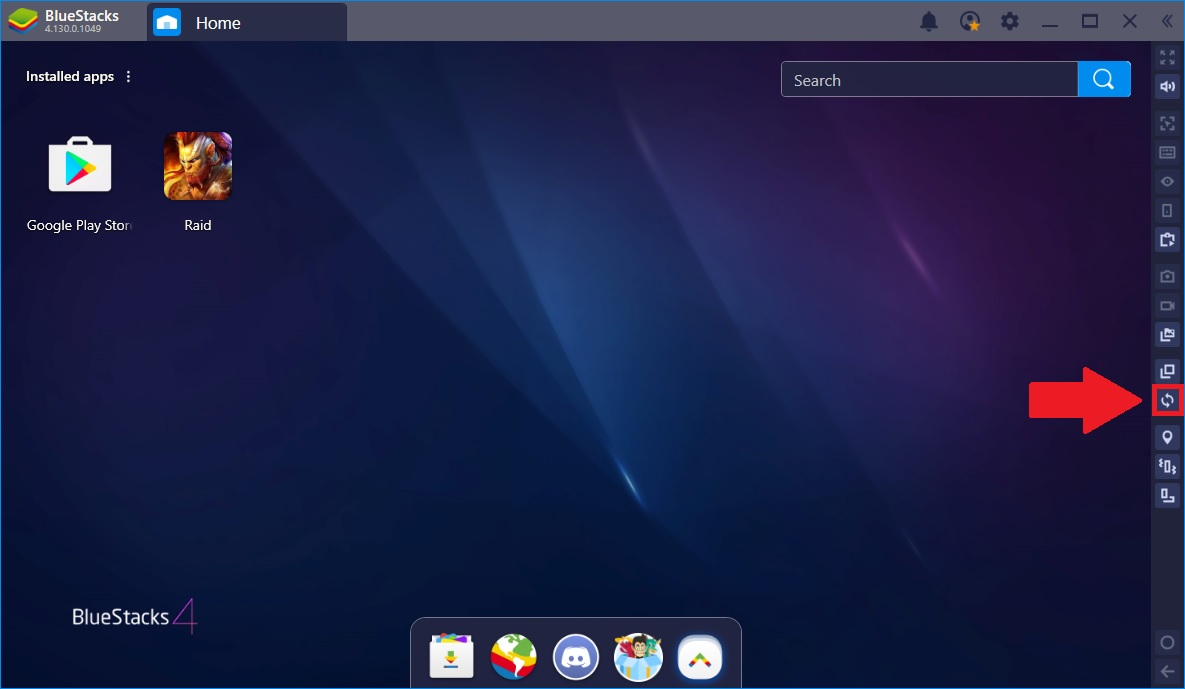Start recording with the video camera icon

[x=1167, y=306]
